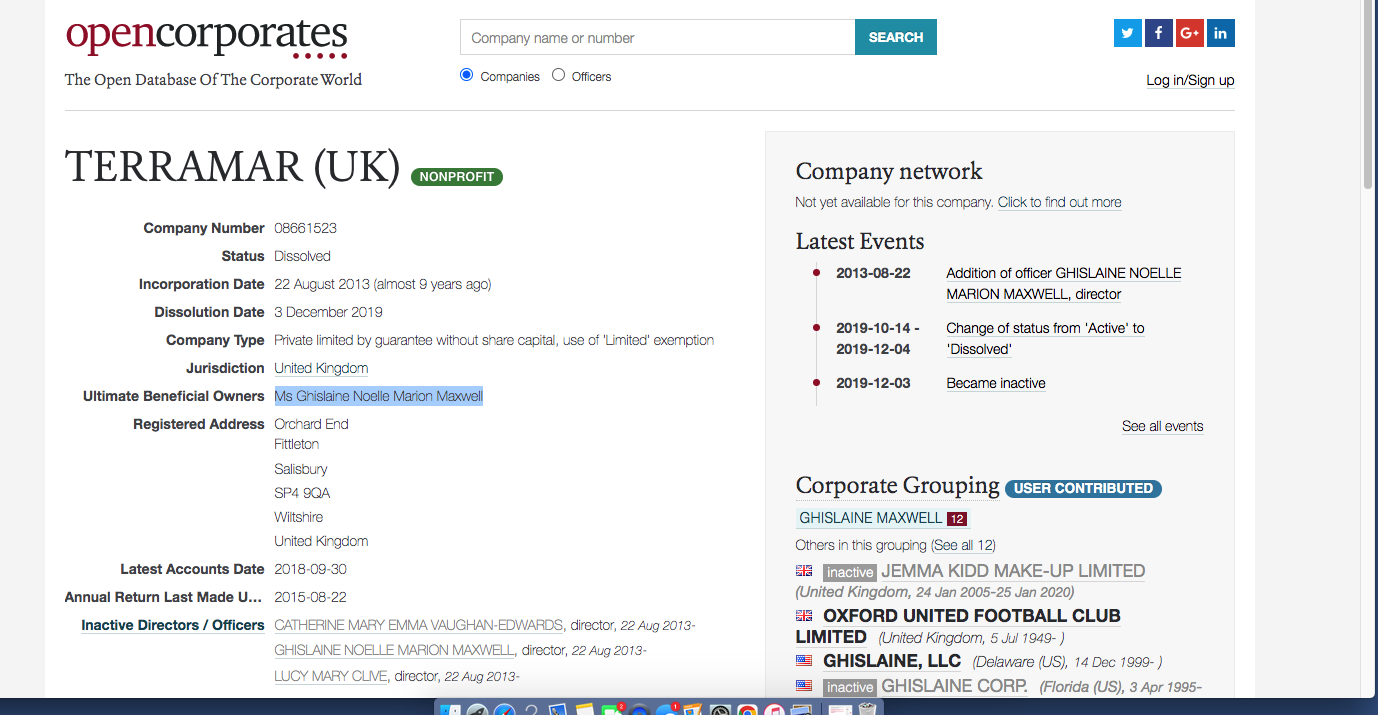The height and width of the screenshot is (715, 1378).
Task: Select the Officers radio button
Action: pyautogui.click(x=558, y=75)
